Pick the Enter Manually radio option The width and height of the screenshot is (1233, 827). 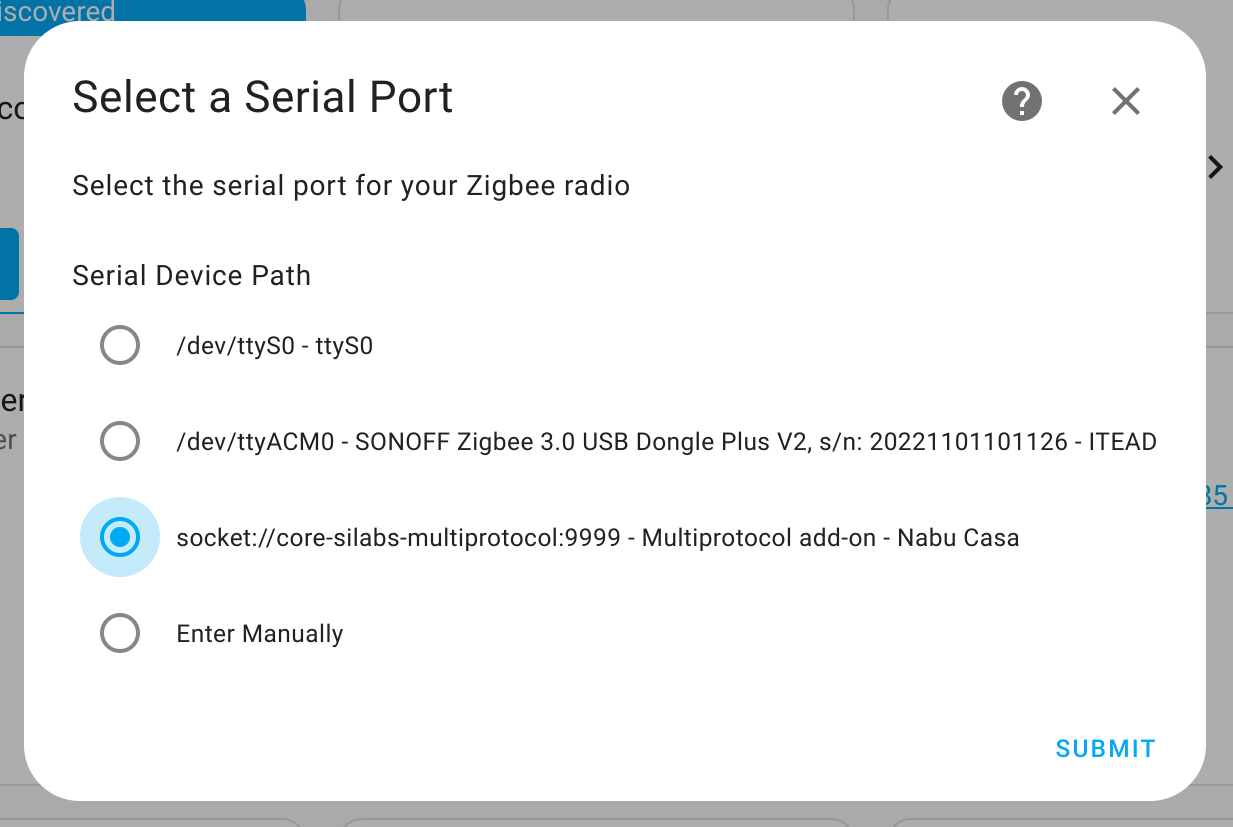tap(120, 633)
